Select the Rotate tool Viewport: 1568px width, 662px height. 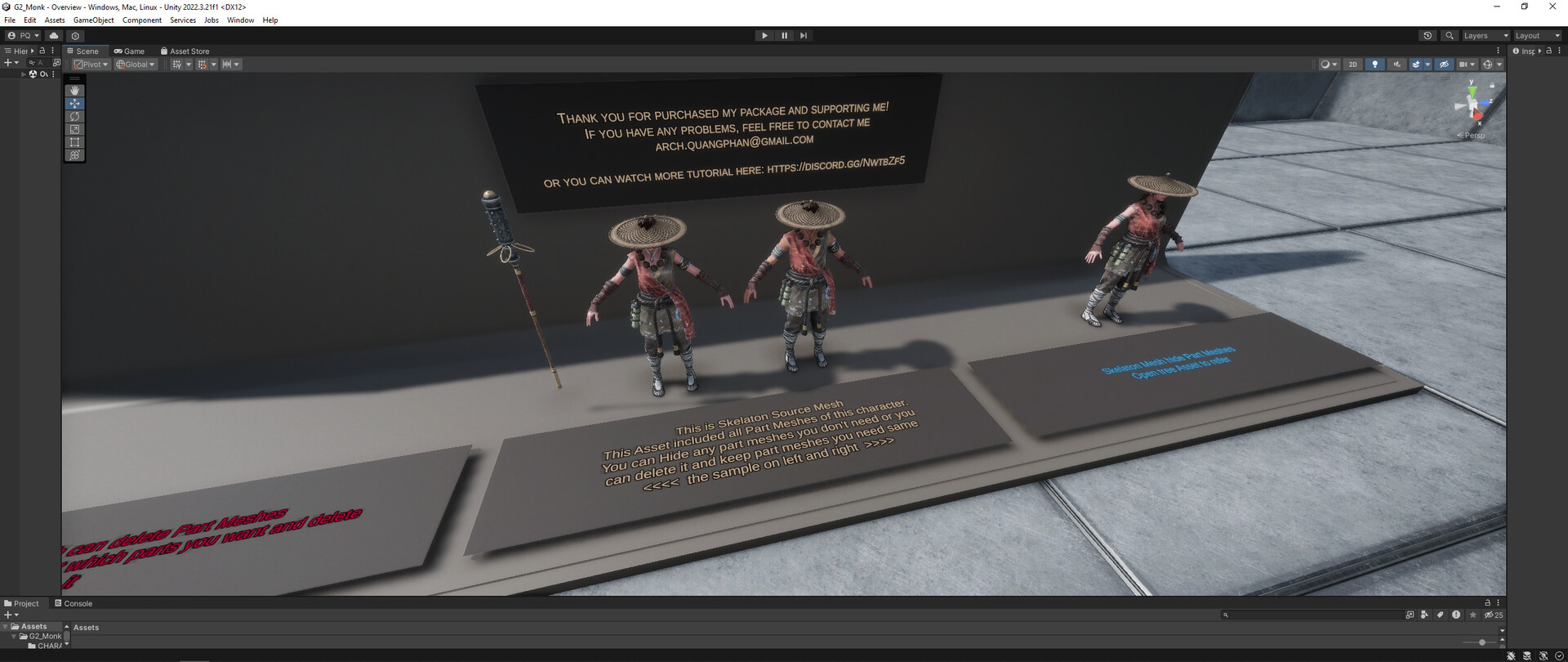pyautogui.click(x=74, y=117)
